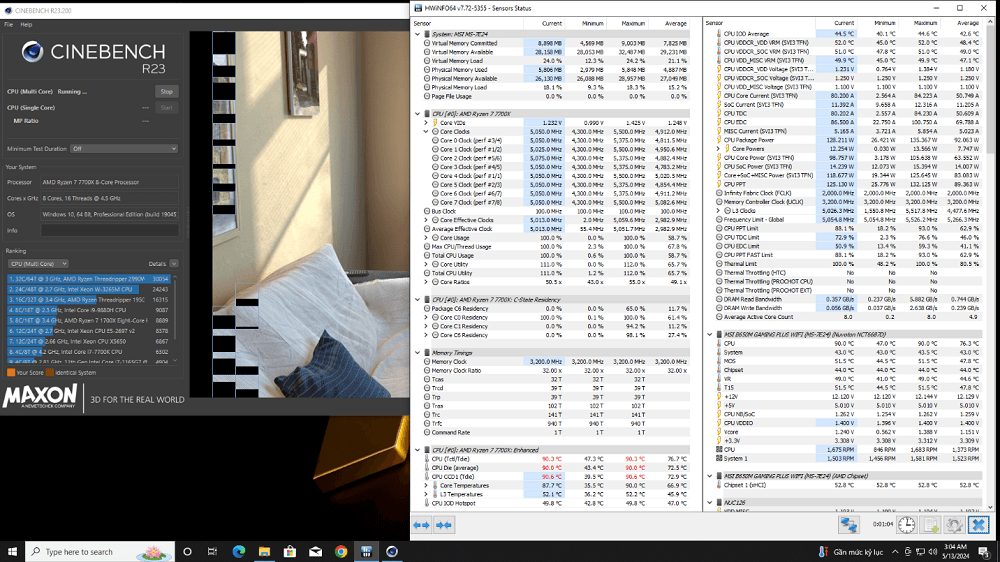Open File Explorer from taskbar

click(264, 552)
